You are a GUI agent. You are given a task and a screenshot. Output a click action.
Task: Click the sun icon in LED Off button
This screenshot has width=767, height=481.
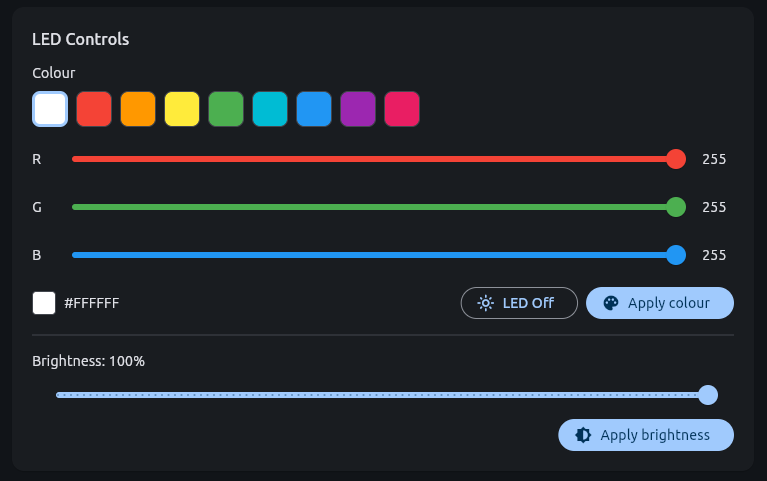click(485, 303)
